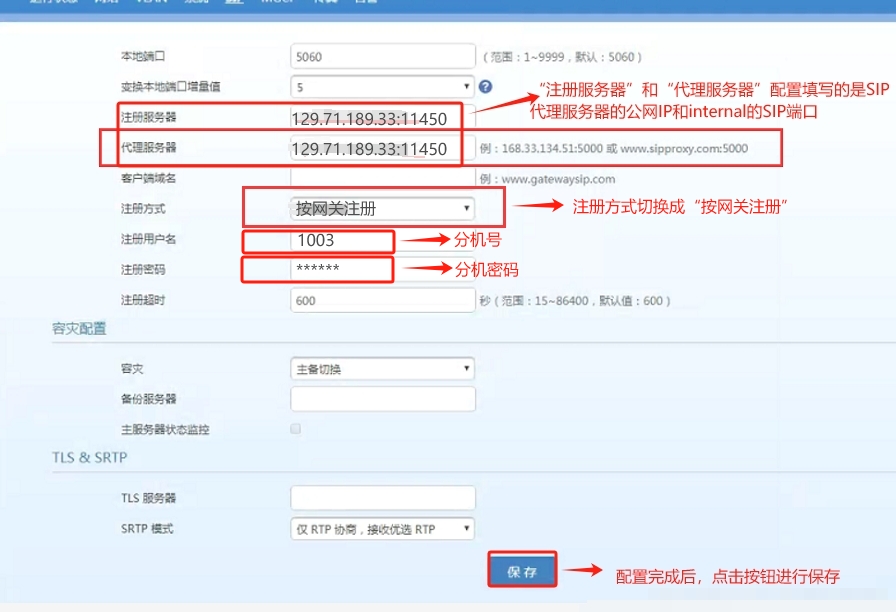Click the 保存 button
This screenshot has width=896, height=612.
(522, 572)
